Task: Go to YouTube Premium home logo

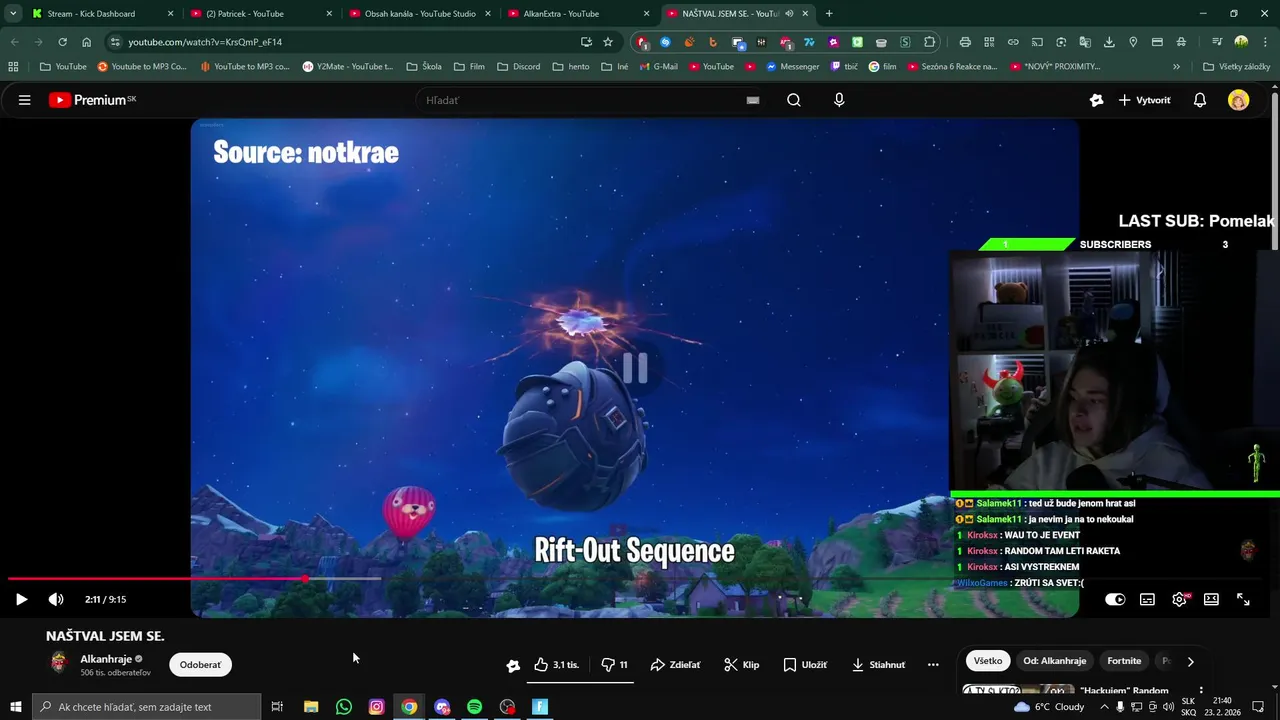Action: [x=92, y=100]
